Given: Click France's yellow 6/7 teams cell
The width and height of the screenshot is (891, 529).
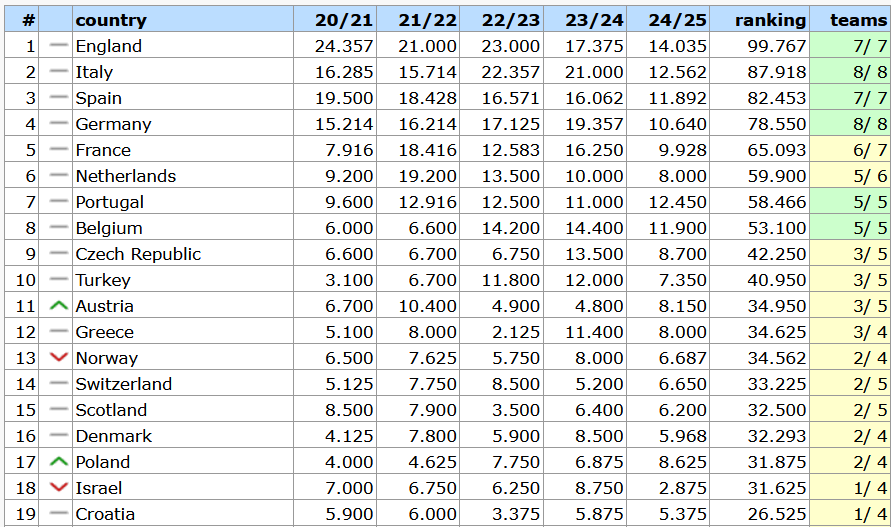Looking at the screenshot, I should [x=850, y=150].
